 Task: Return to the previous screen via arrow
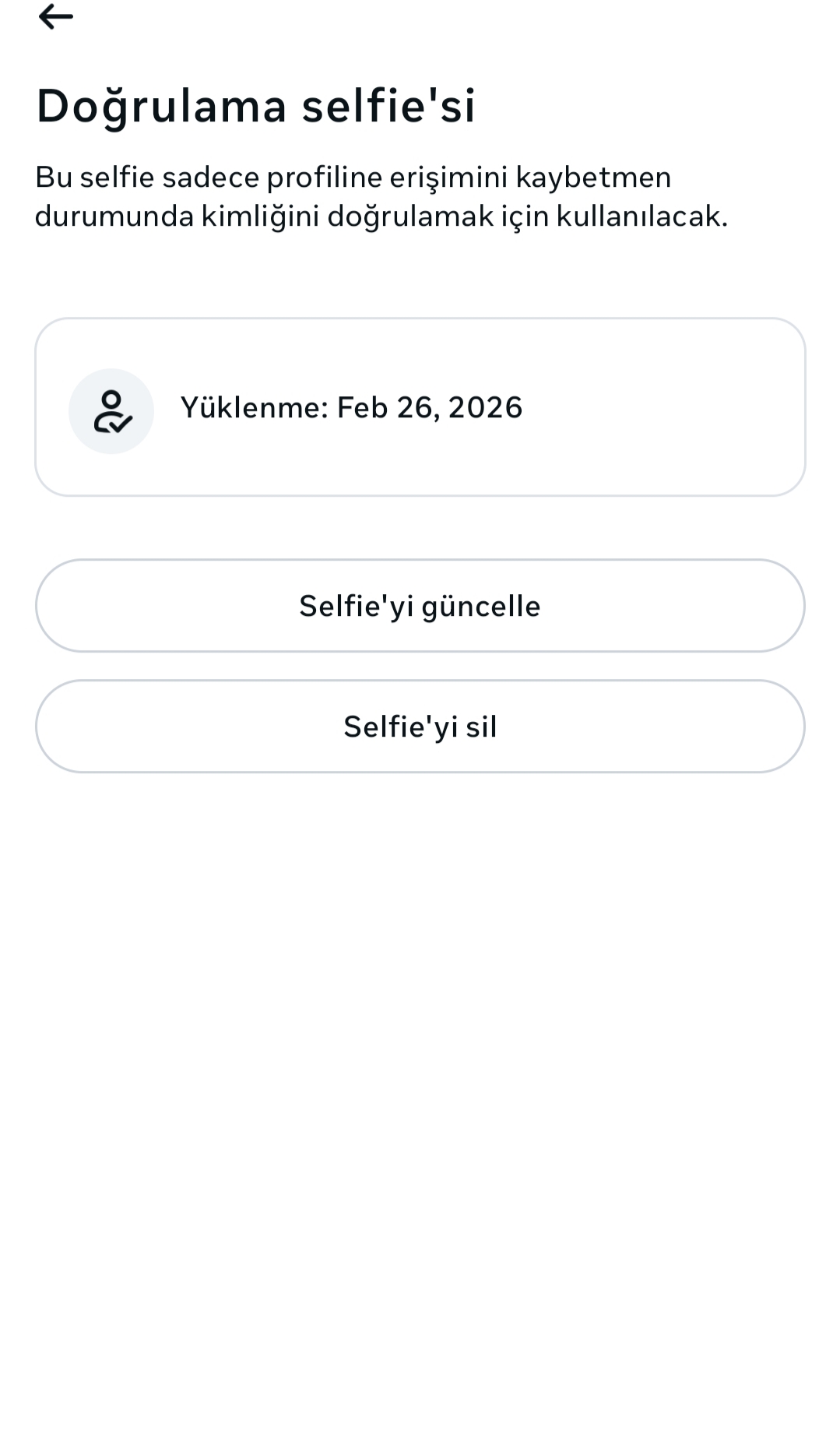click(x=55, y=16)
